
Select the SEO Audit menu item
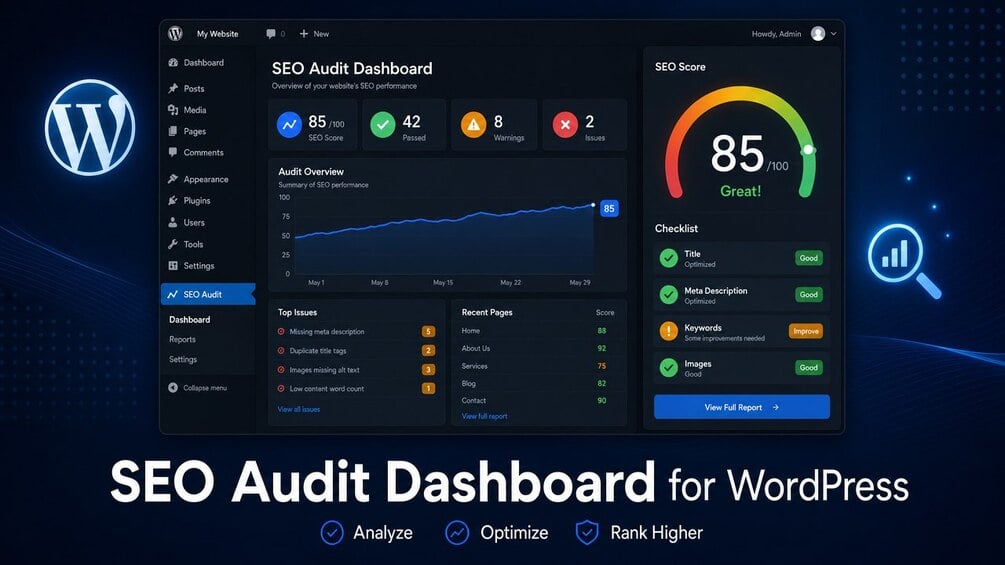[x=208, y=294]
